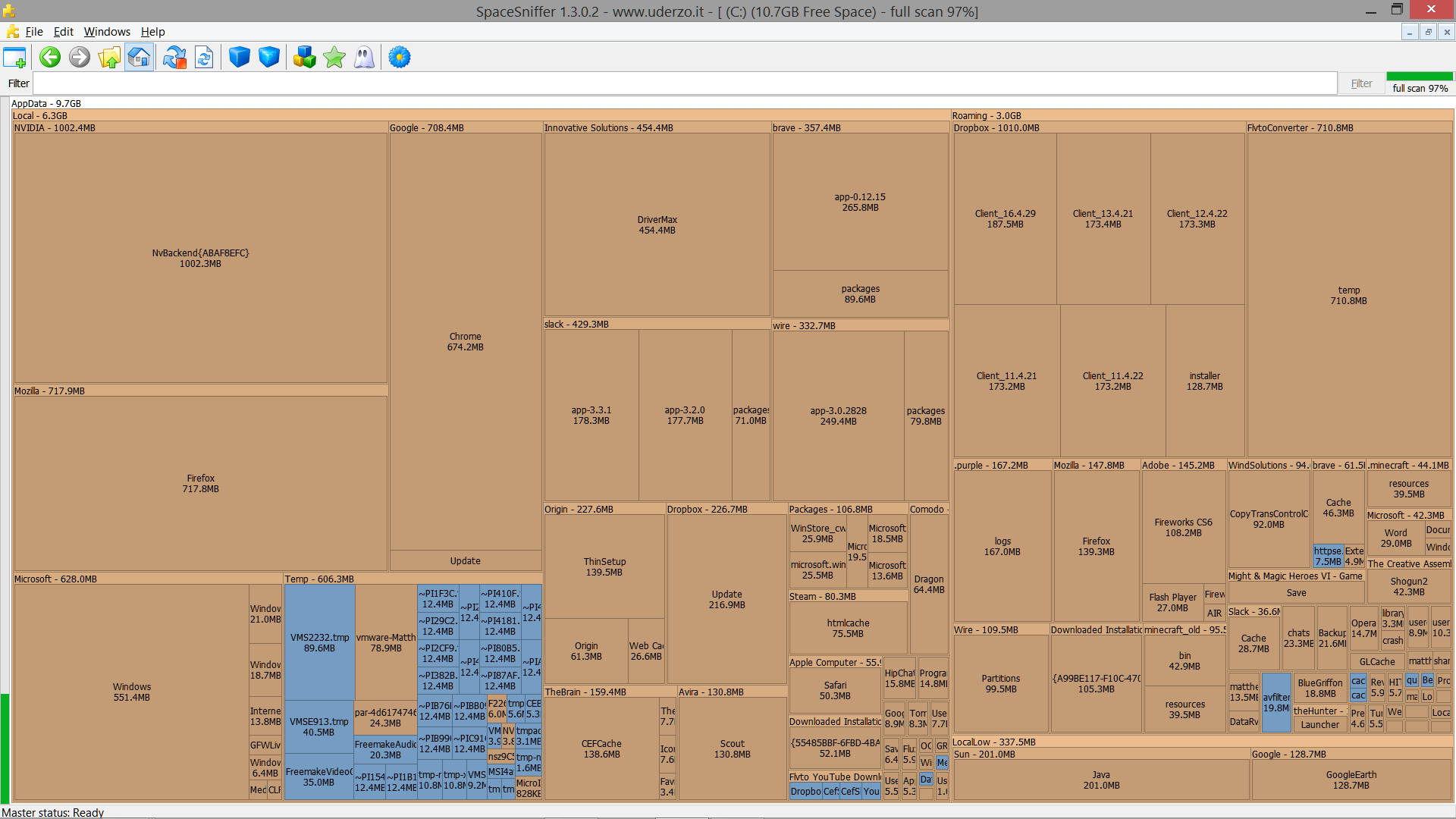Select the Client_11.4.21 block
This screenshot has width=1456, height=819.
point(1006,381)
